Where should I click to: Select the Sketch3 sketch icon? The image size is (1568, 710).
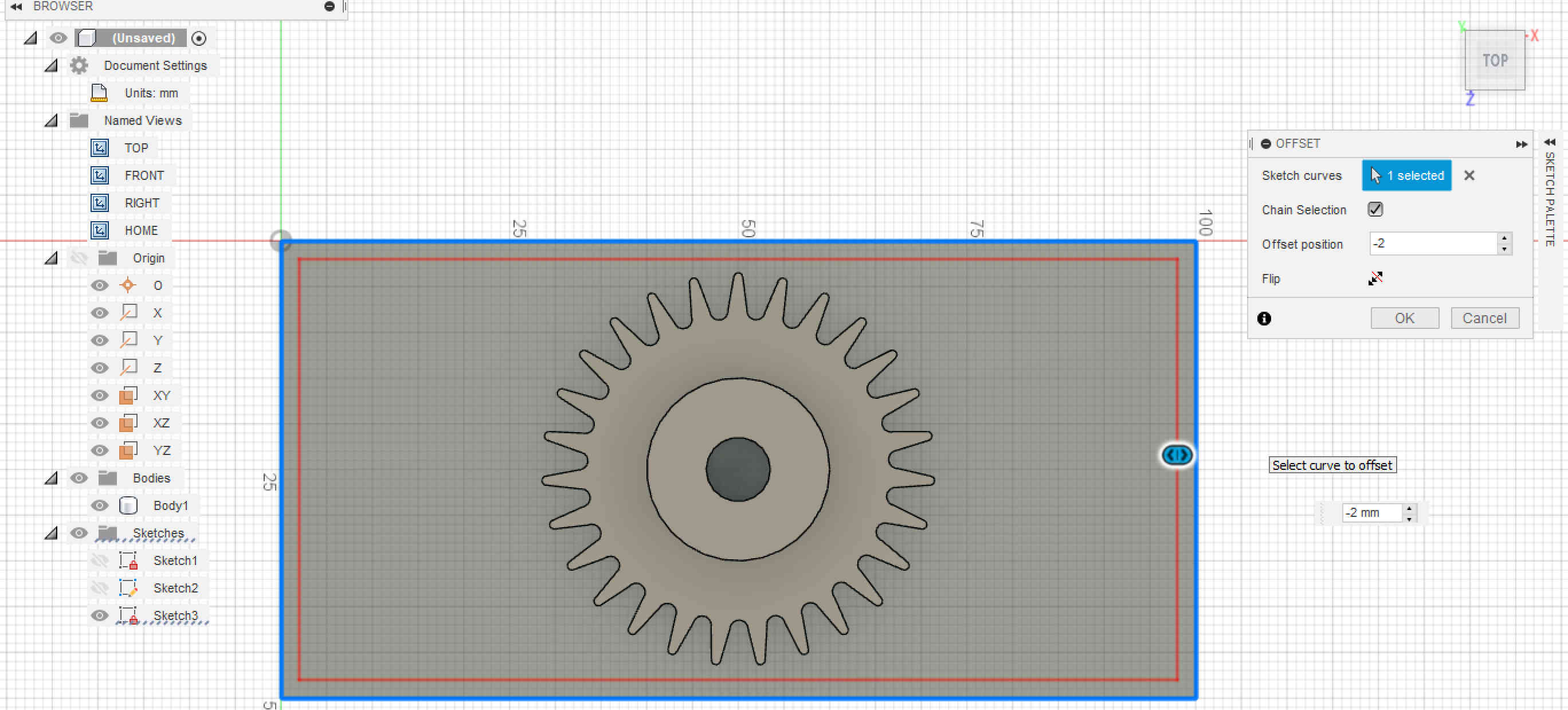click(x=128, y=615)
